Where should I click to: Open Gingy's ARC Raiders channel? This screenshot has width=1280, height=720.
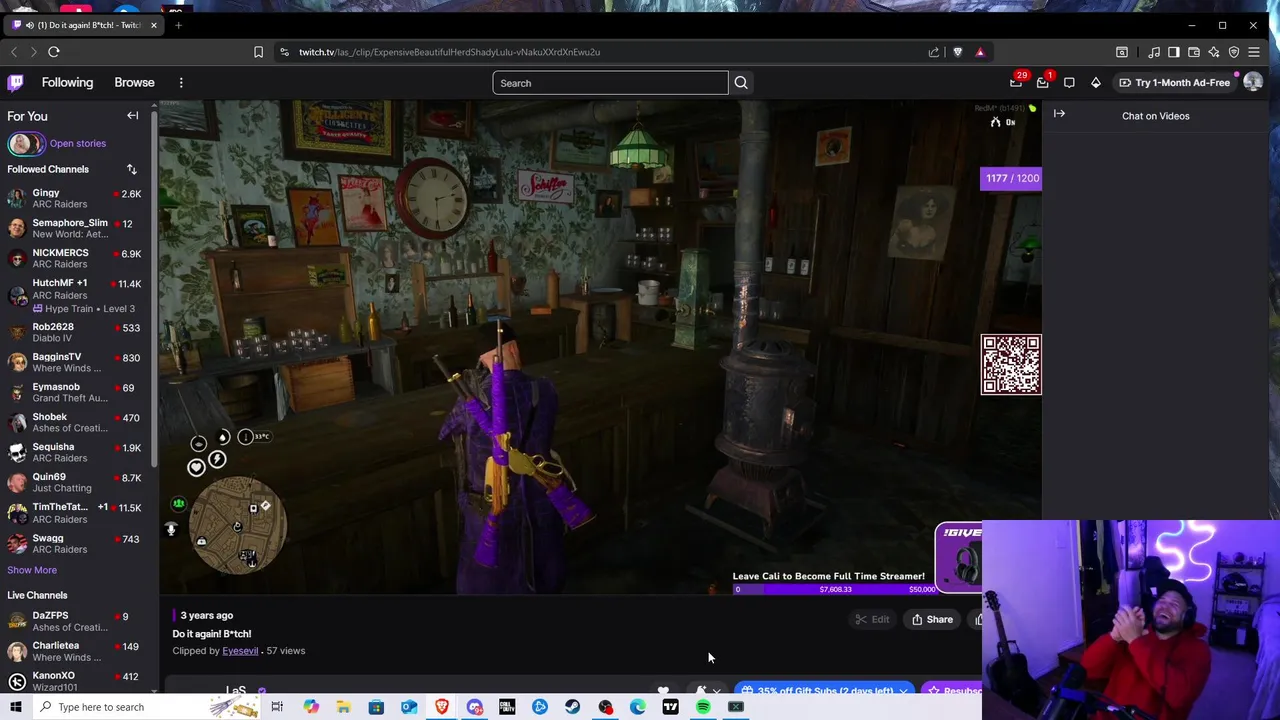[x=77, y=198]
